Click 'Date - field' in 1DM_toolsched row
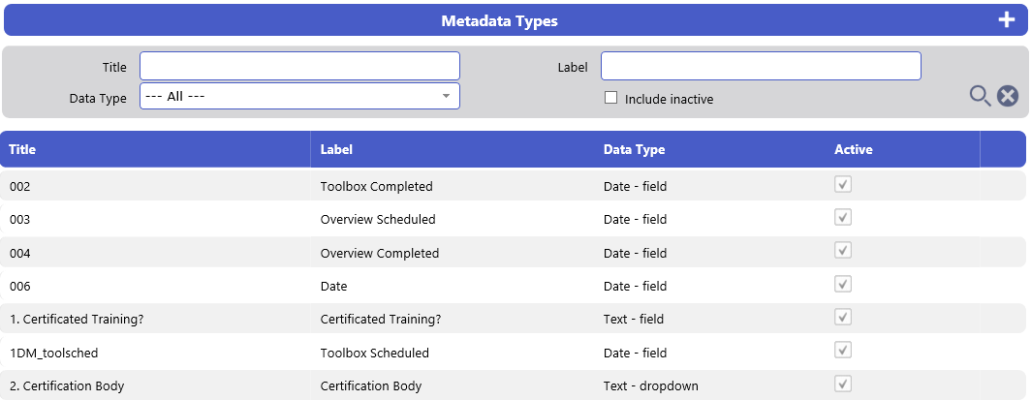Screen dimensions: 1031x400 pos(635,353)
